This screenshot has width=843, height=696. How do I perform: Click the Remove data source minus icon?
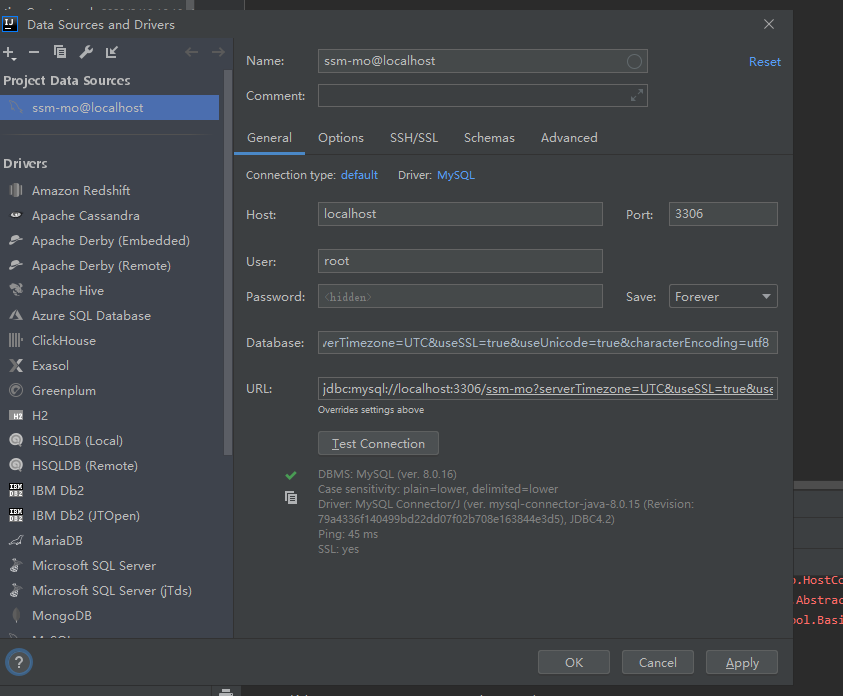(34, 52)
